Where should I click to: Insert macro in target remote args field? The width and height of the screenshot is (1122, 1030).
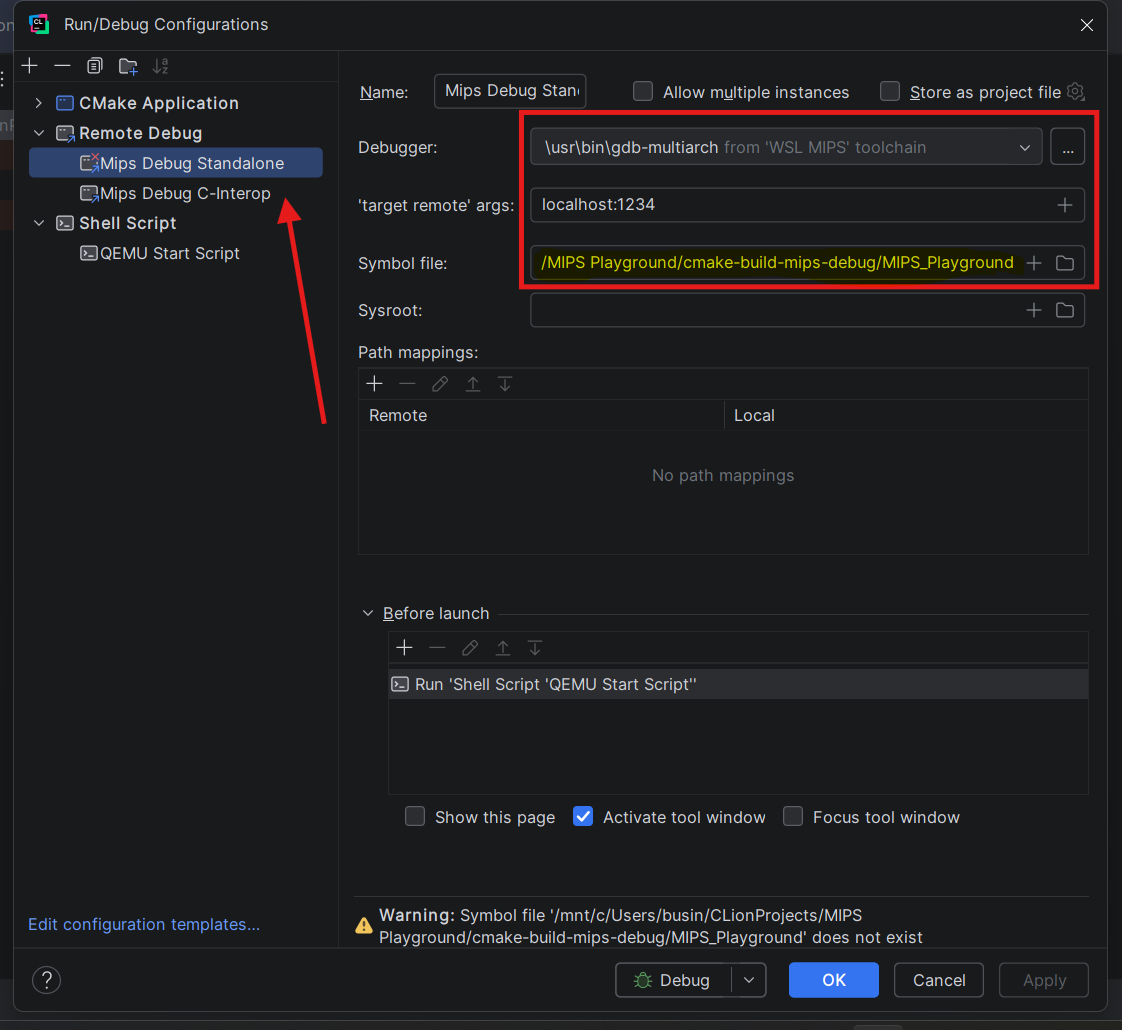point(1064,205)
